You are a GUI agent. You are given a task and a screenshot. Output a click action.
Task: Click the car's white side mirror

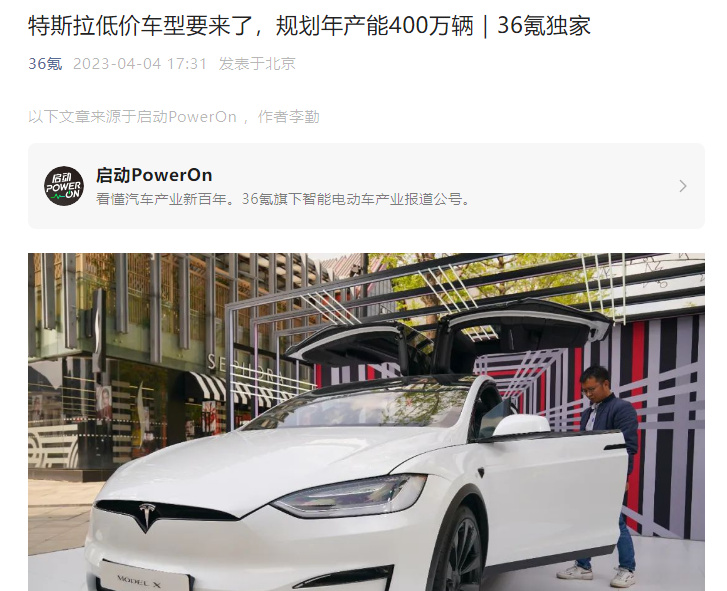tap(522, 425)
